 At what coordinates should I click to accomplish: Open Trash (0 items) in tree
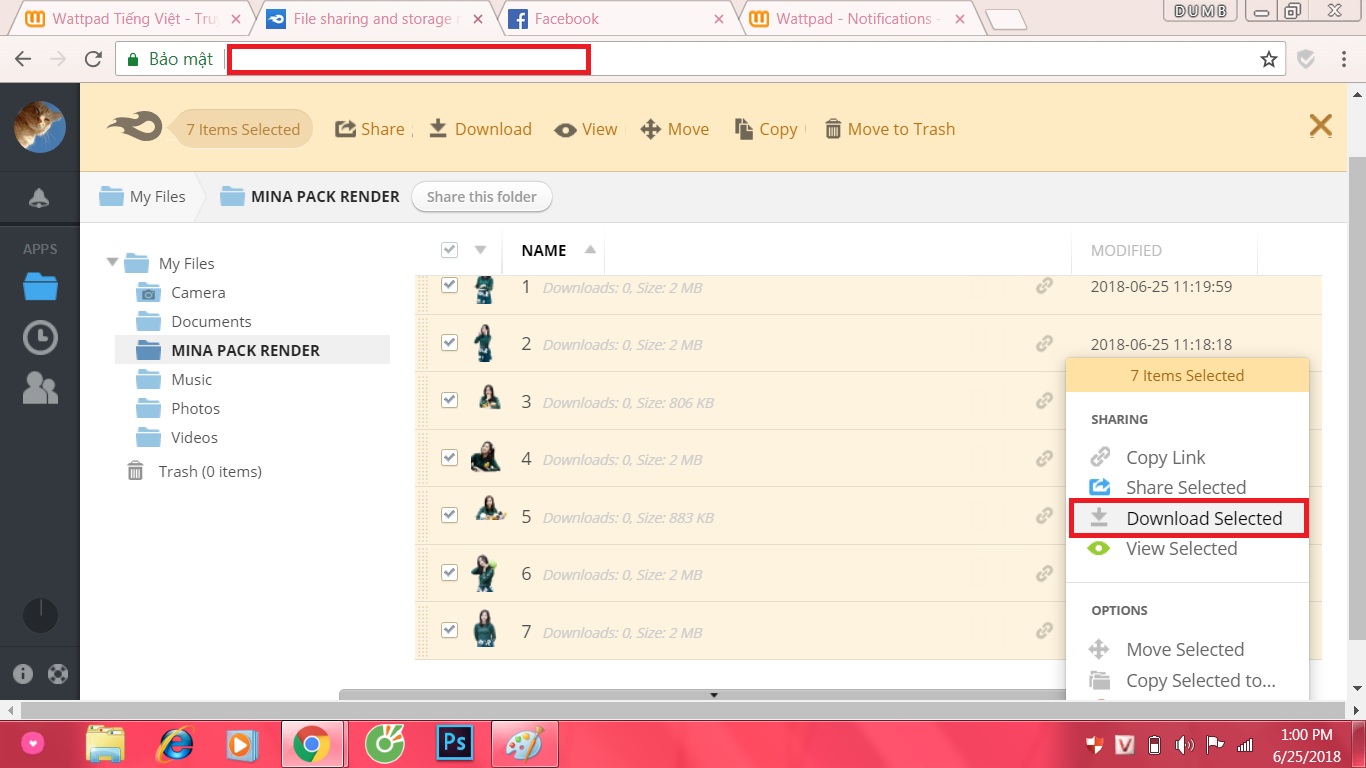tap(210, 471)
